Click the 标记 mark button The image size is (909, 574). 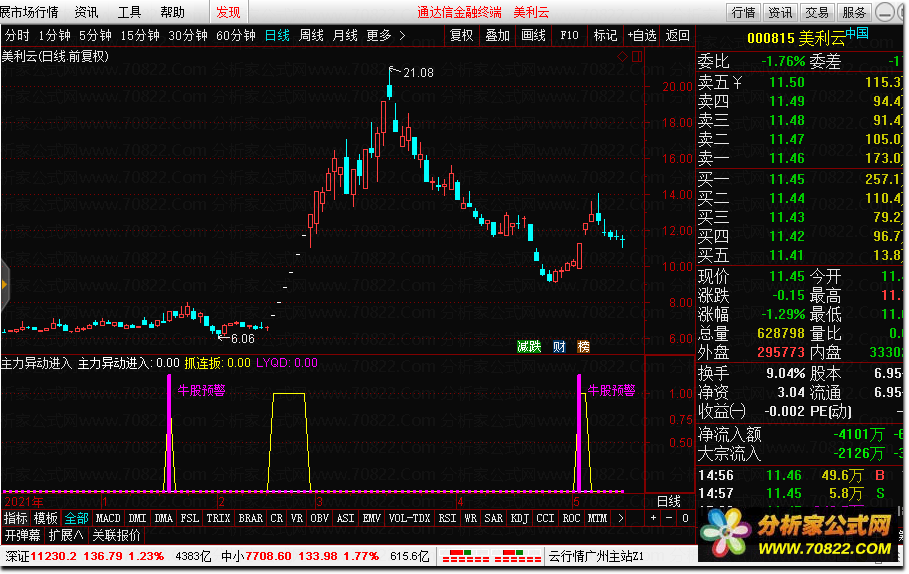(x=605, y=35)
